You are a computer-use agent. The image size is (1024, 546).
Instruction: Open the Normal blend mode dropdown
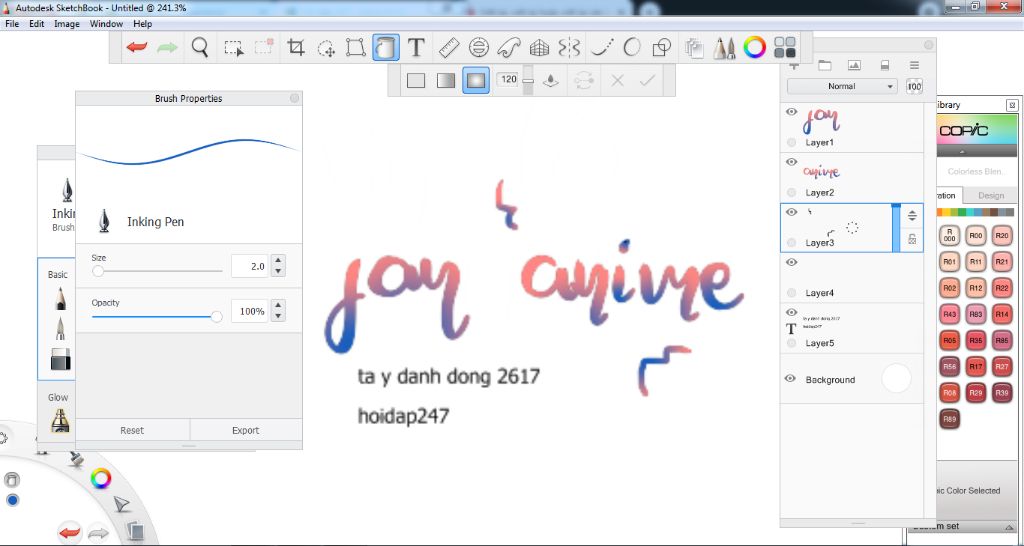[842, 86]
